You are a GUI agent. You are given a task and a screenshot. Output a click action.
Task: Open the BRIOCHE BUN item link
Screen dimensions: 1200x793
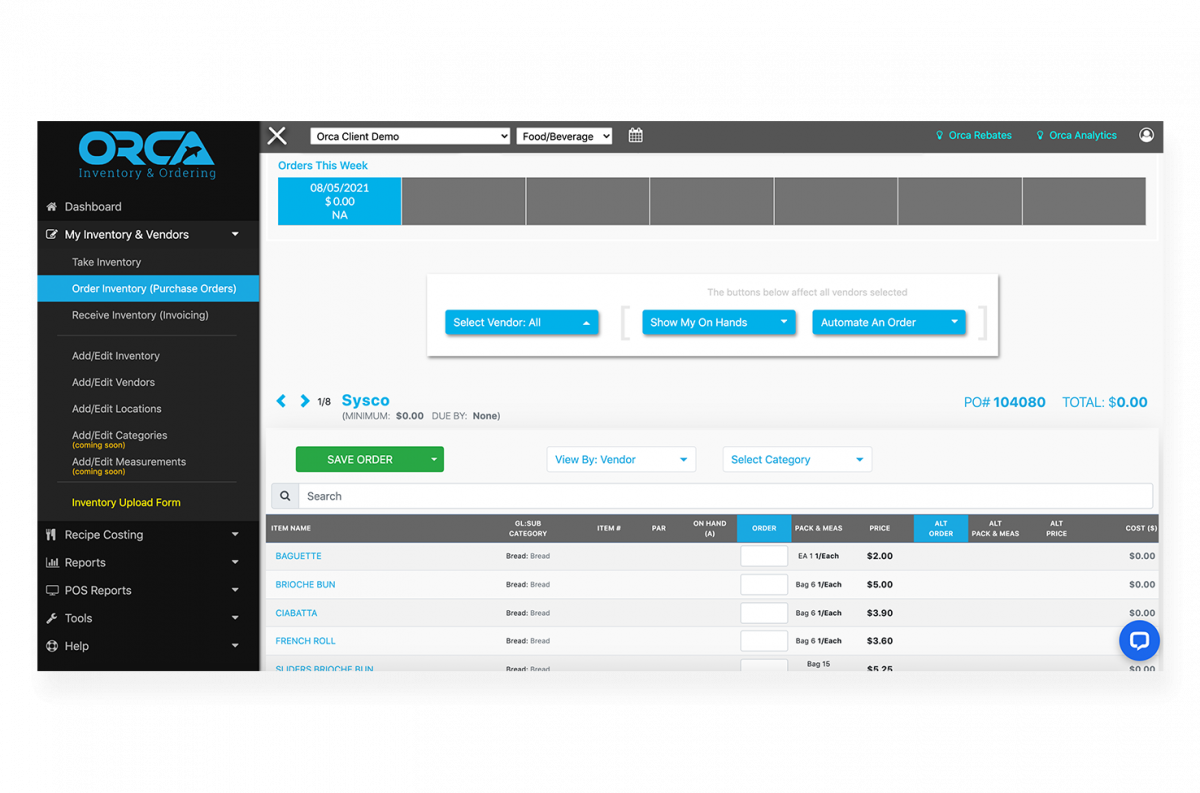tap(305, 584)
